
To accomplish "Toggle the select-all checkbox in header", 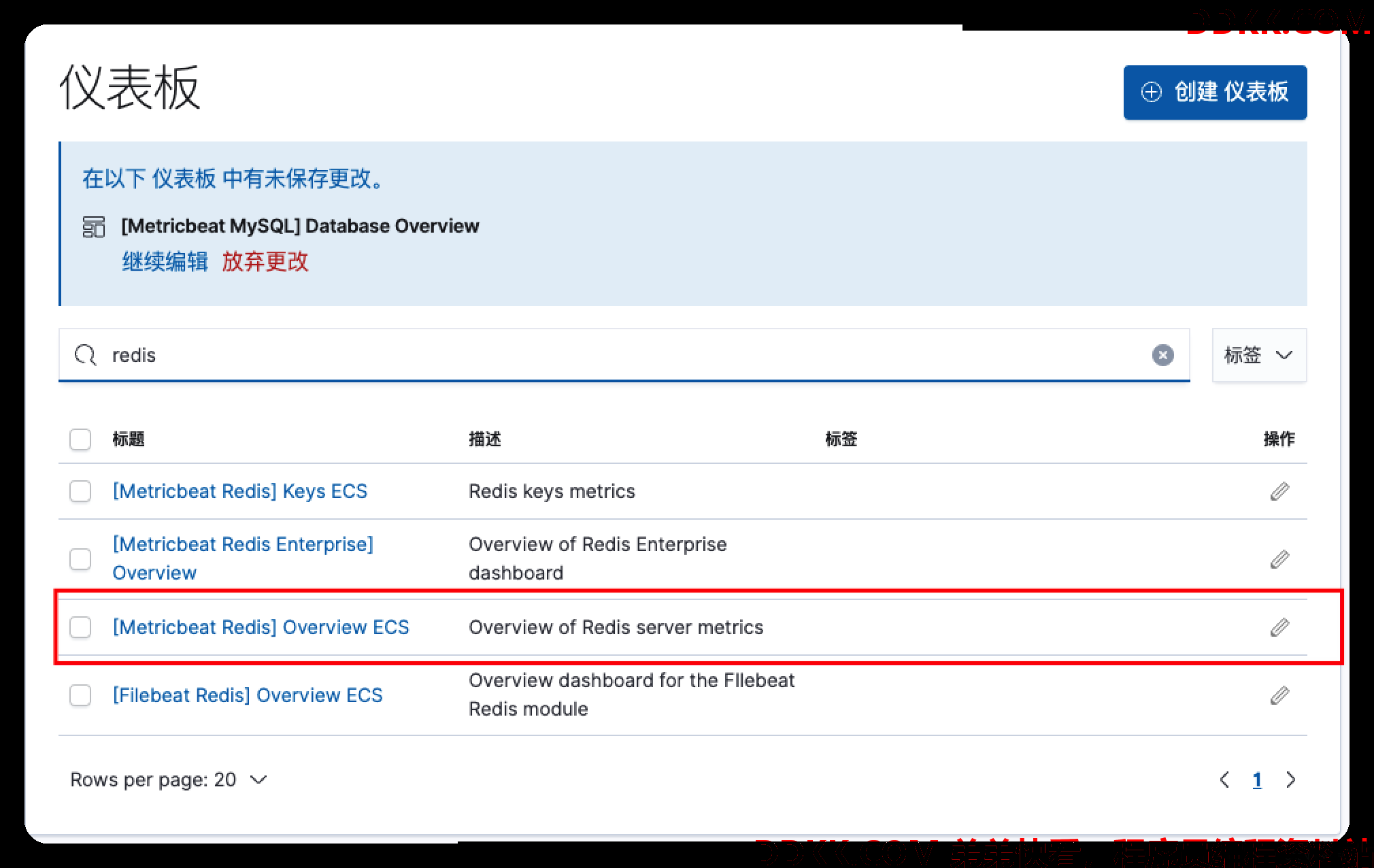I will [80, 439].
